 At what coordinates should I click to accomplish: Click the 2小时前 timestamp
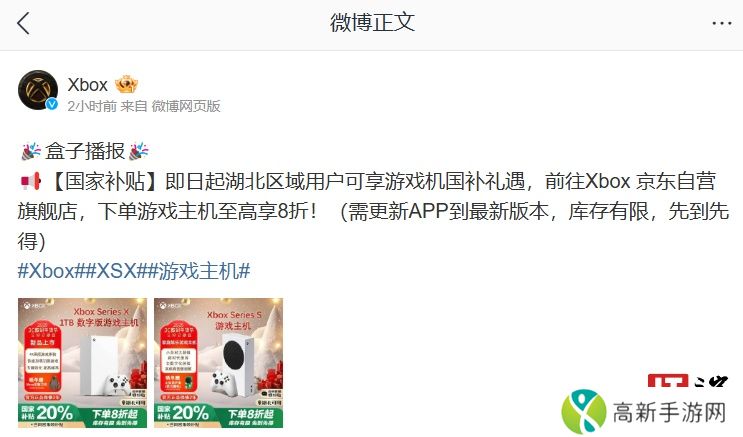[92, 106]
